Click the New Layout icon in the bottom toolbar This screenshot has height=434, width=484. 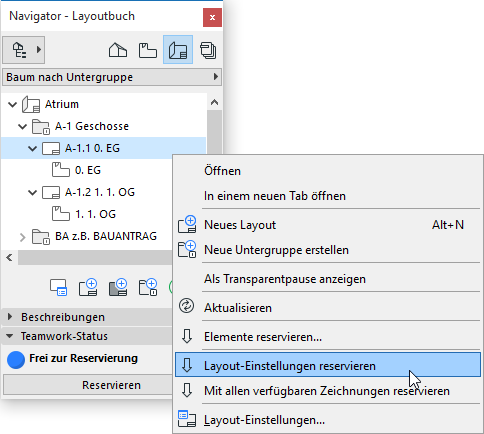point(88,287)
